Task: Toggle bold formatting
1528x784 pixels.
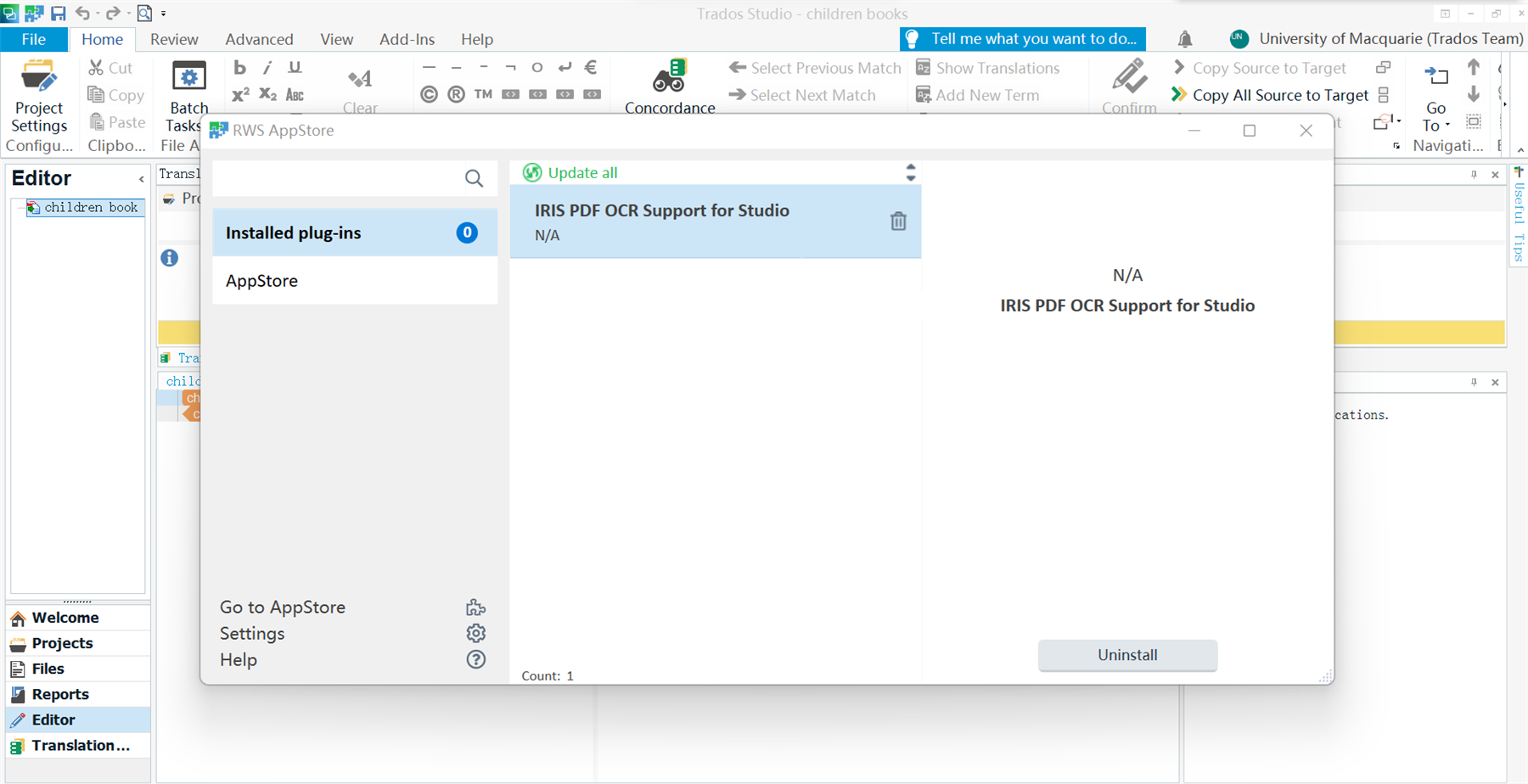Action: (239, 68)
